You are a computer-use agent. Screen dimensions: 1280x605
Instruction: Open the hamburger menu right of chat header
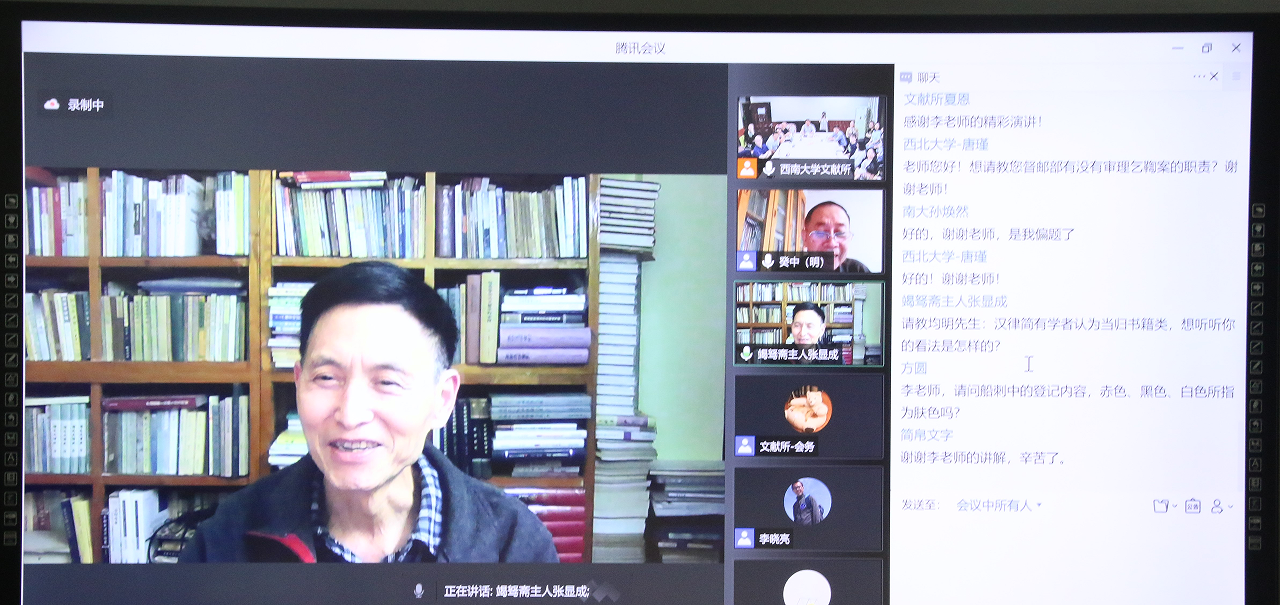point(1236,76)
